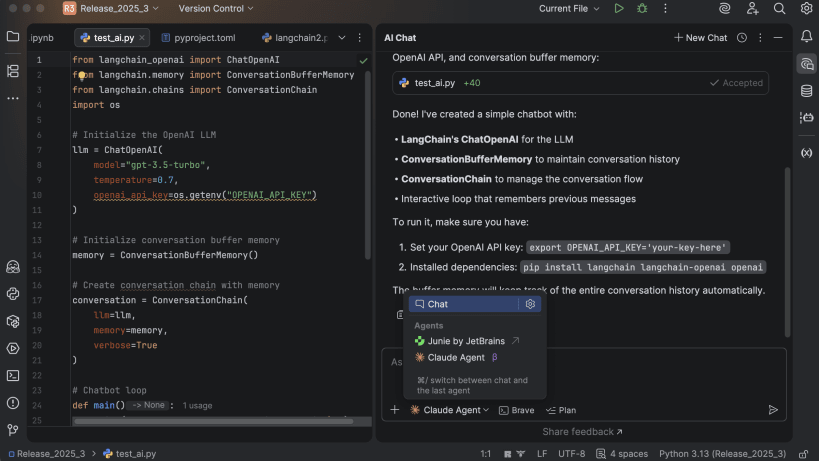Toggle AI Chat tool window icon in right sidebar
The width and height of the screenshot is (819, 461).
coord(806,64)
